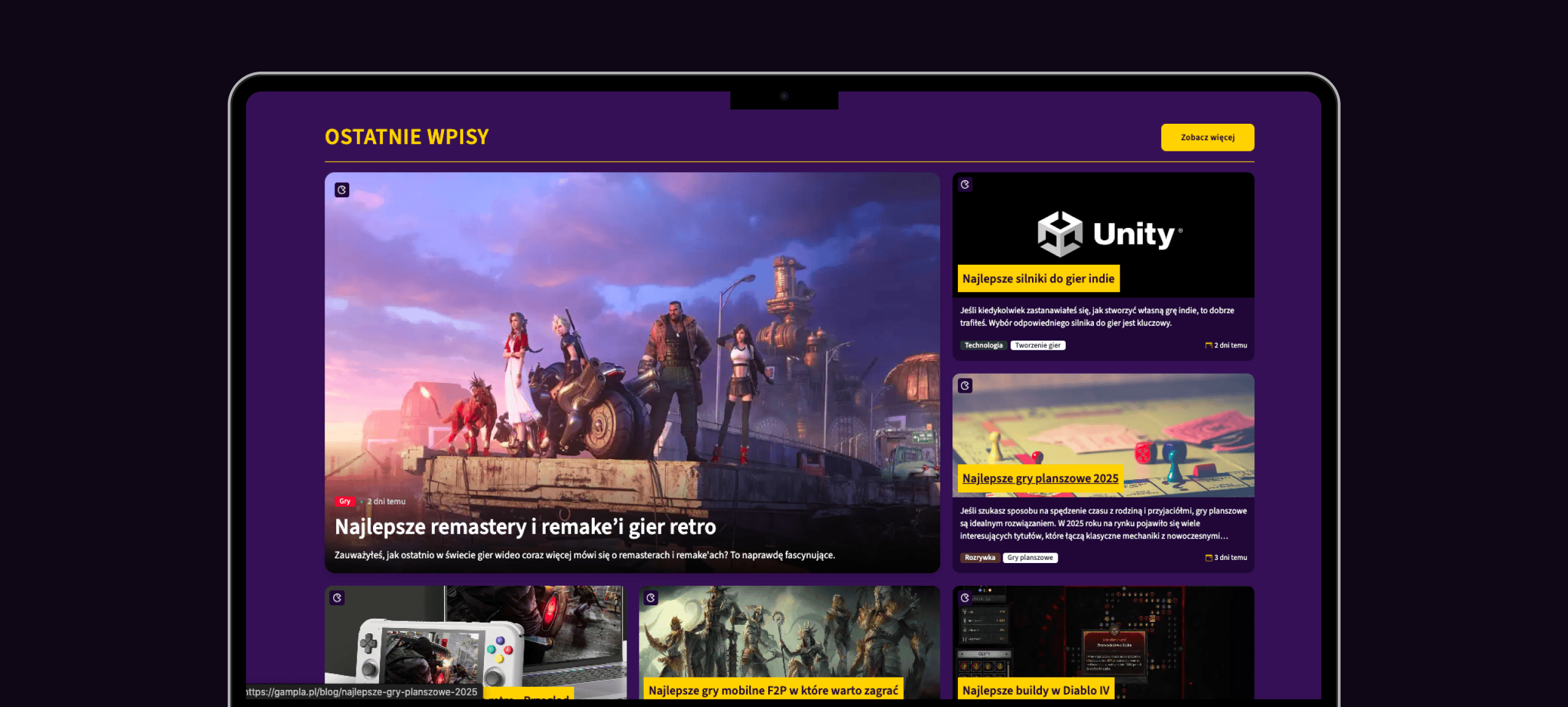Click the Unity logo thumbnail

pos(1109,233)
